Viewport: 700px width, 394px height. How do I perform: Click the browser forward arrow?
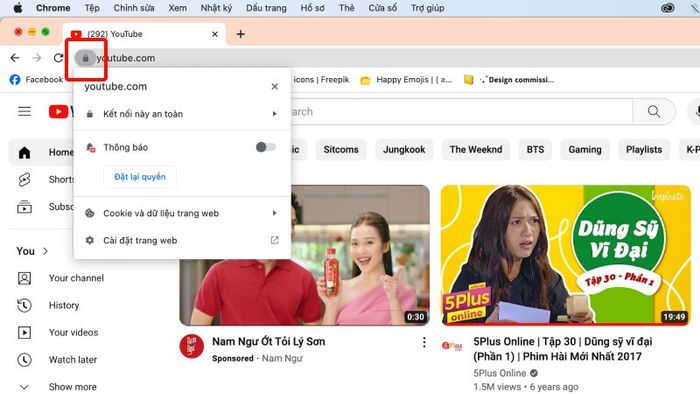[37, 58]
